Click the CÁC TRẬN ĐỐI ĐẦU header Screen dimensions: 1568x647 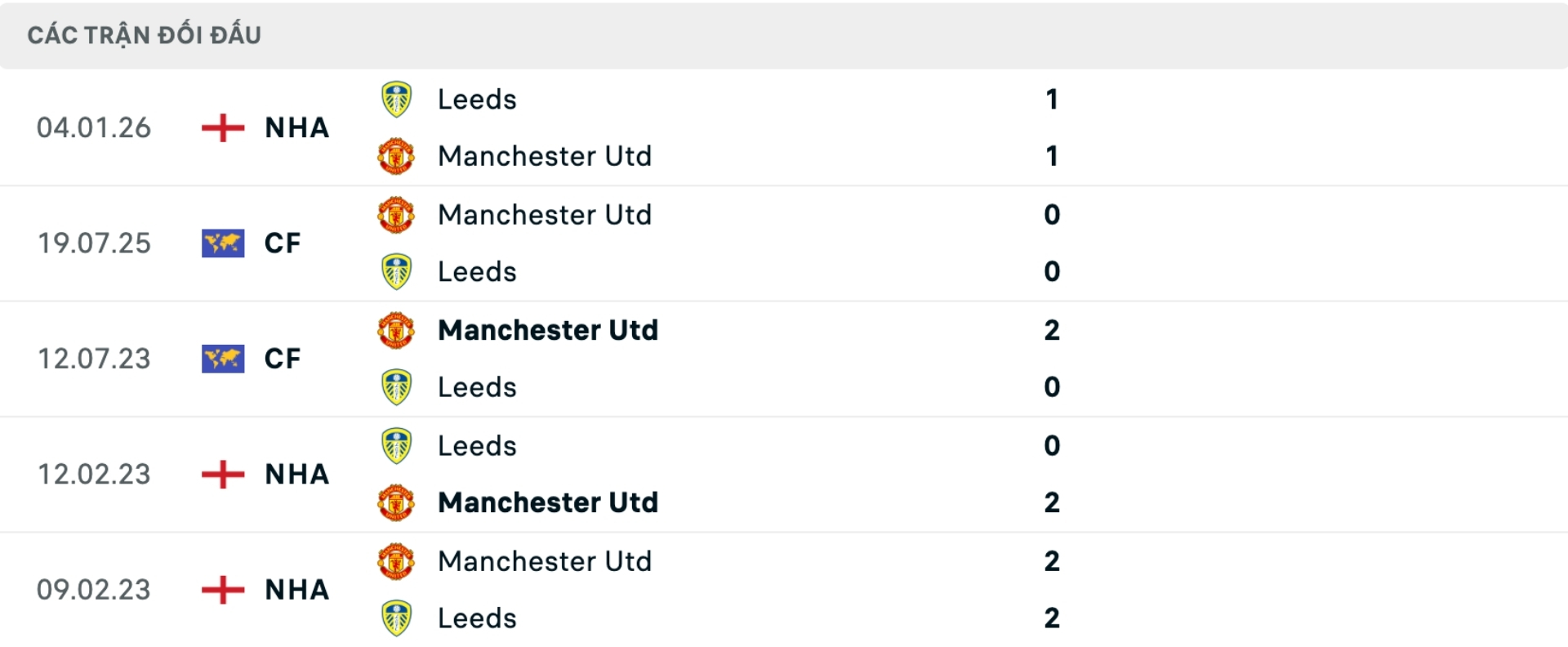point(145,35)
